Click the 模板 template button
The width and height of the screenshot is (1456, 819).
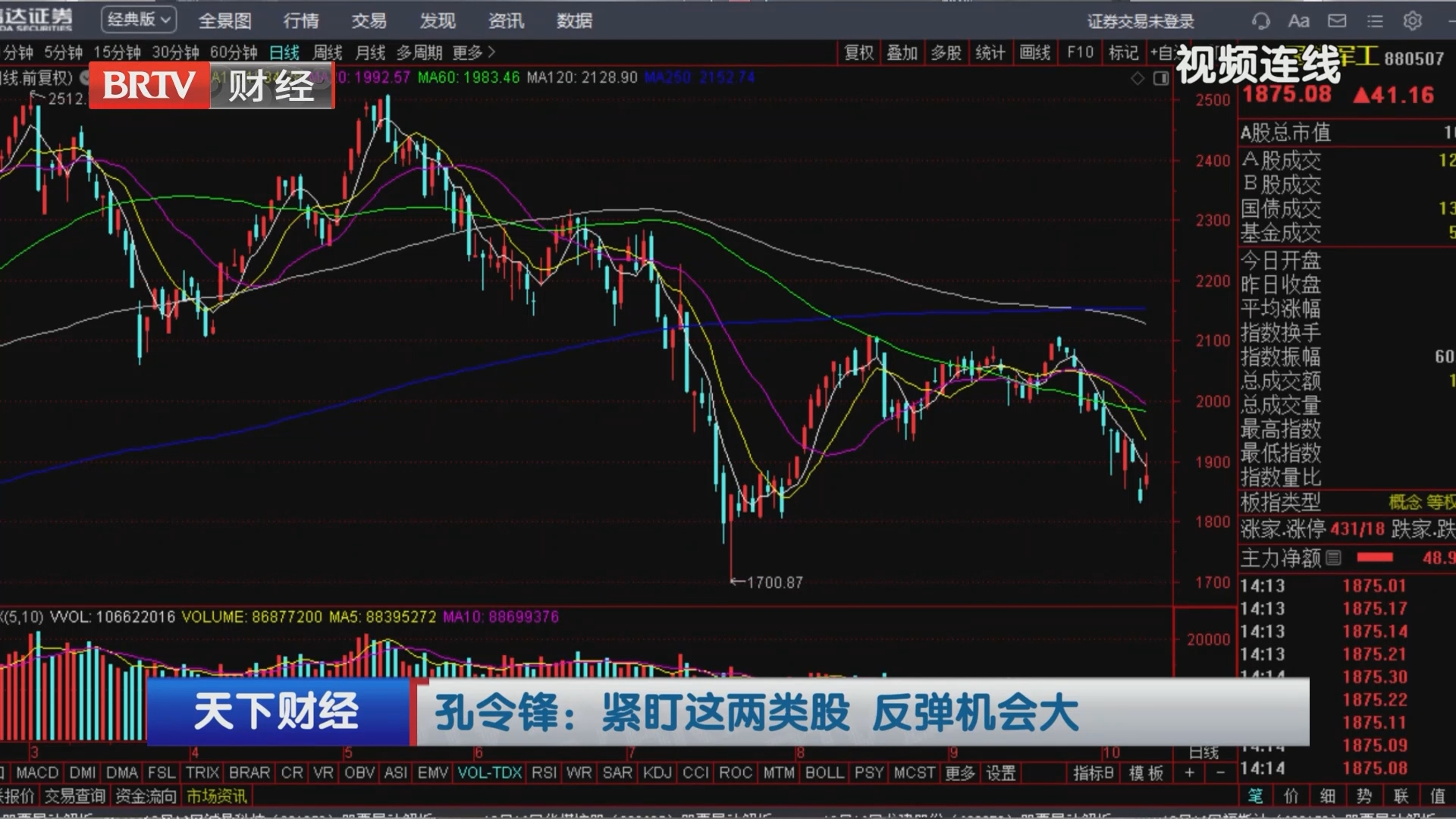point(1146,773)
